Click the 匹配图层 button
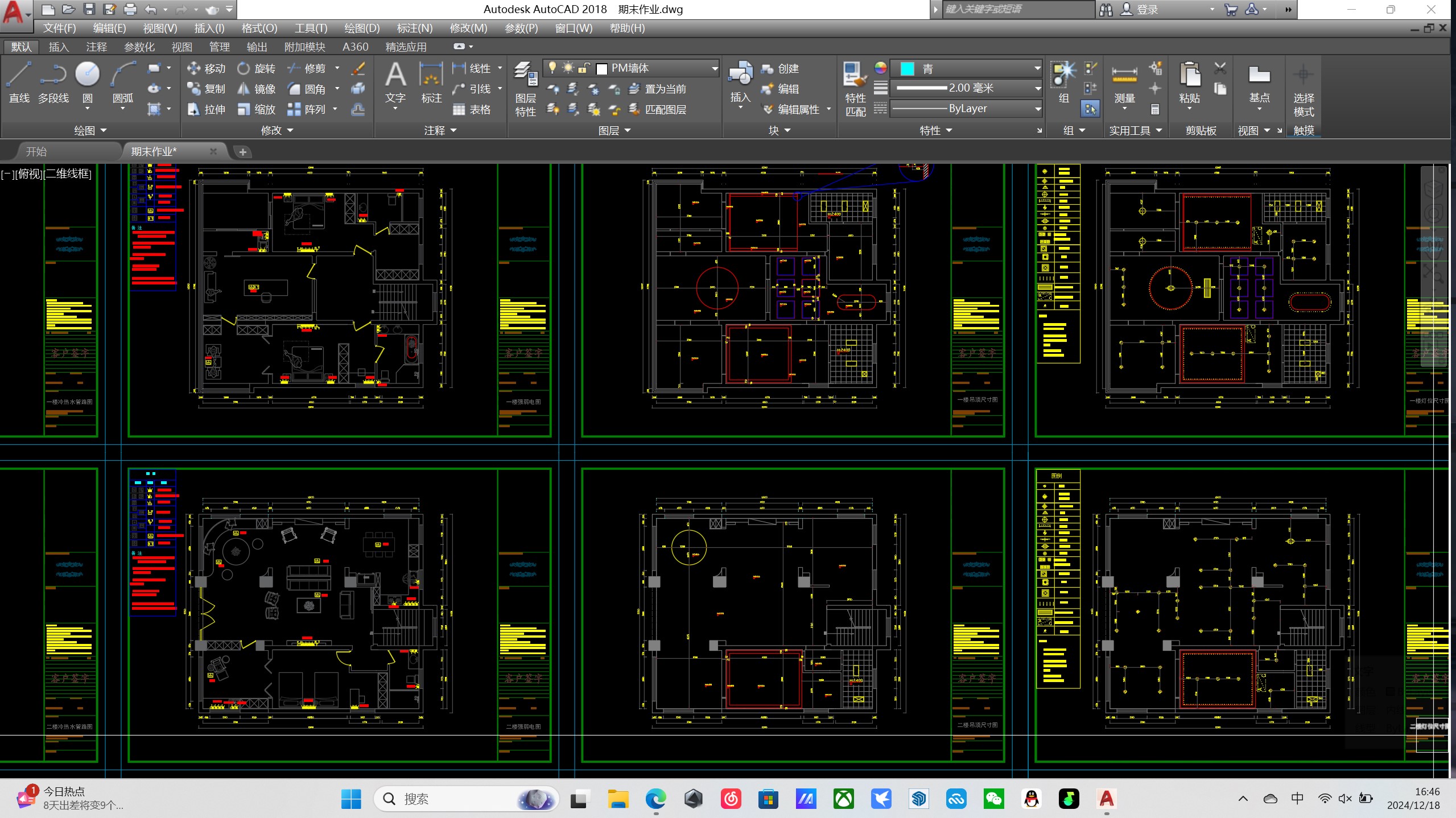Screen dimensions: 1456x818 pos(658,109)
